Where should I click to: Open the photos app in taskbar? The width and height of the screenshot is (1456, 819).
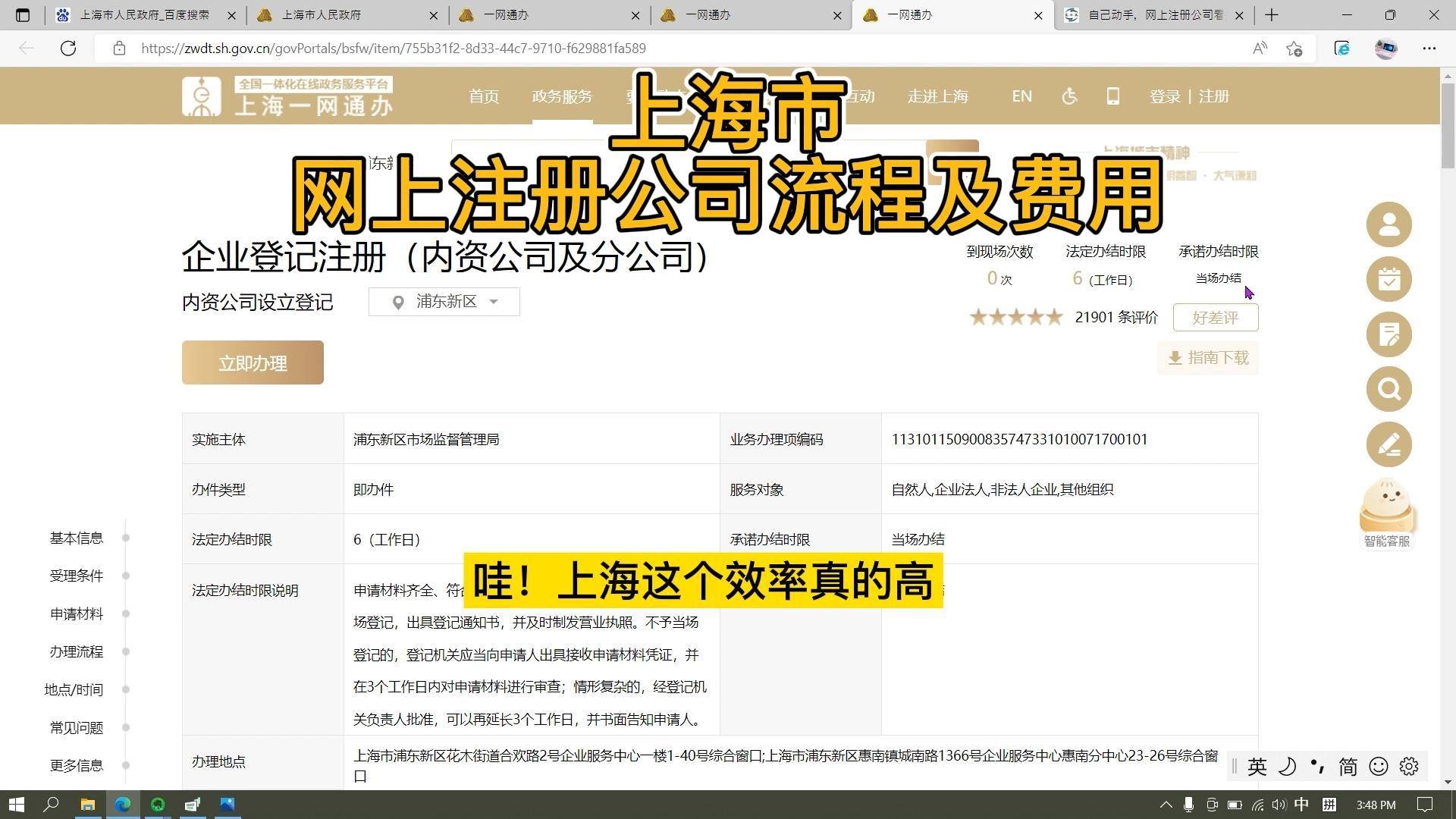[227, 805]
